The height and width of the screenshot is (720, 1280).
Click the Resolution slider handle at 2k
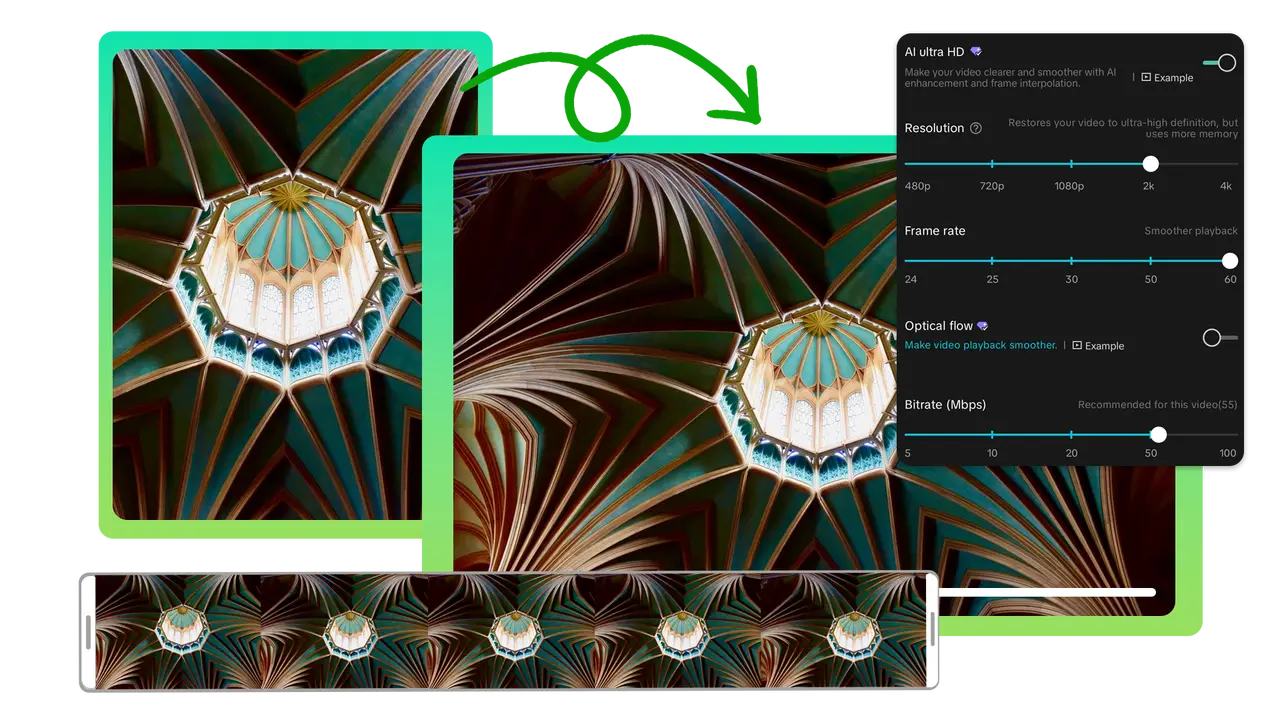point(1150,164)
